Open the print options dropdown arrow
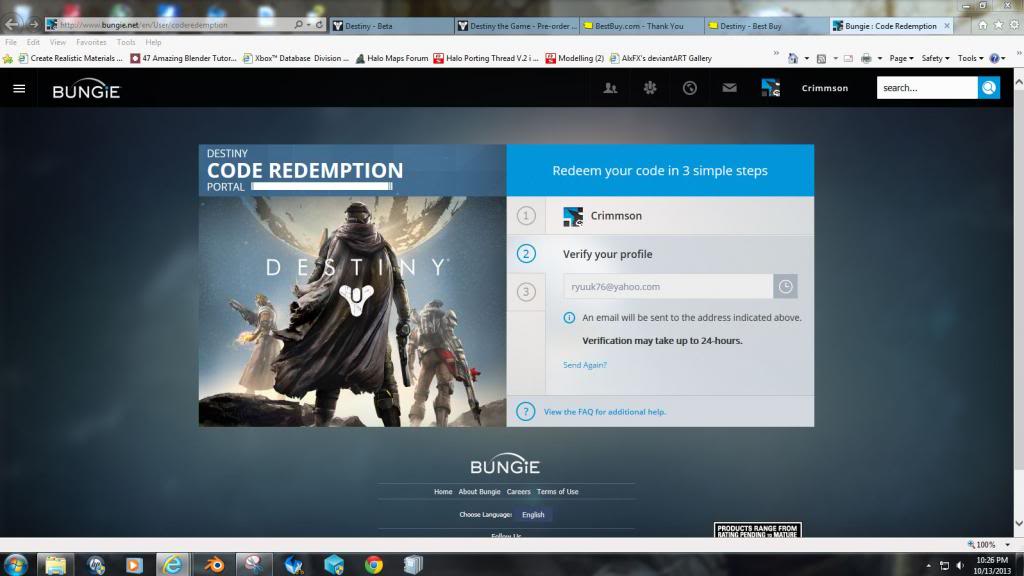The image size is (1024, 576). point(880,58)
